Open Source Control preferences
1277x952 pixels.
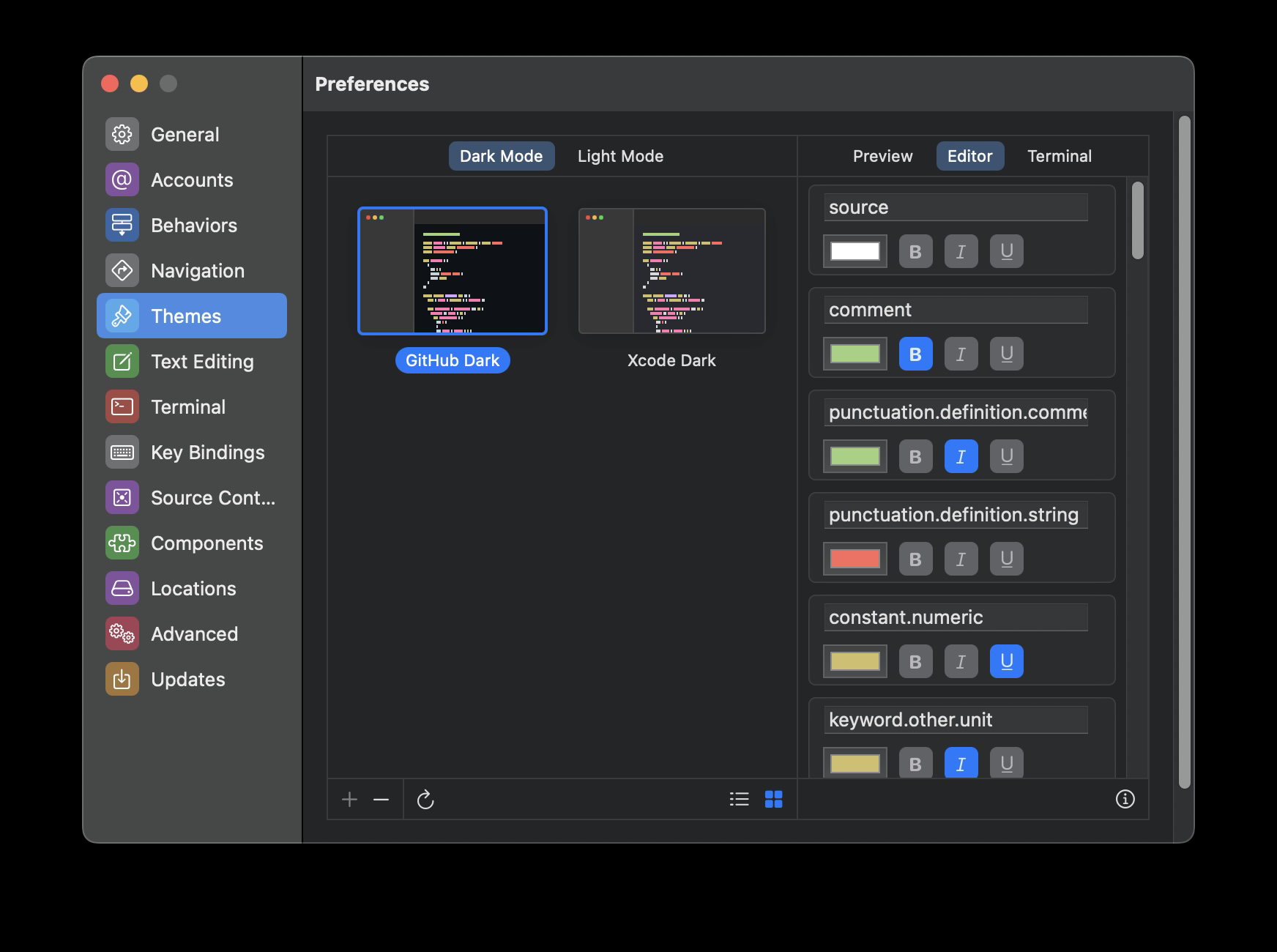(x=213, y=497)
